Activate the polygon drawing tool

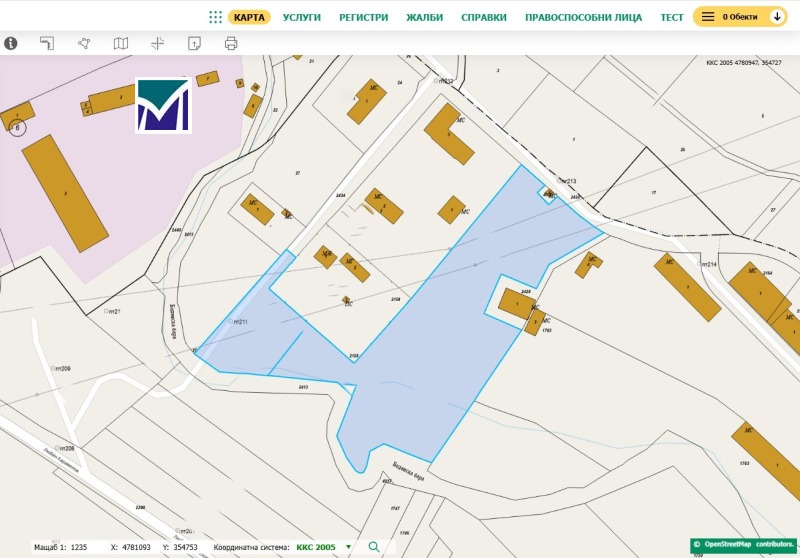click(x=84, y=43)
